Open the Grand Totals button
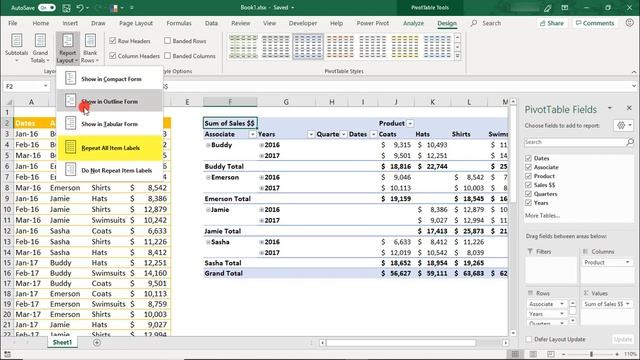640x360 pixels. [40, 48]
